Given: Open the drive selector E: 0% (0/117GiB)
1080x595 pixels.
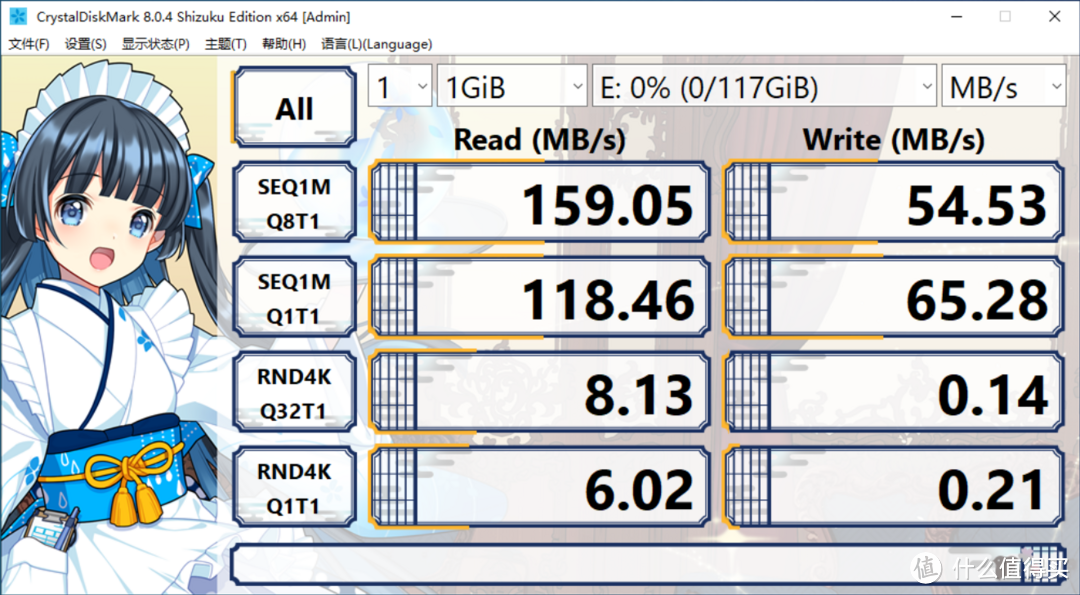Looking at the screenshot, I should (765, 86).
